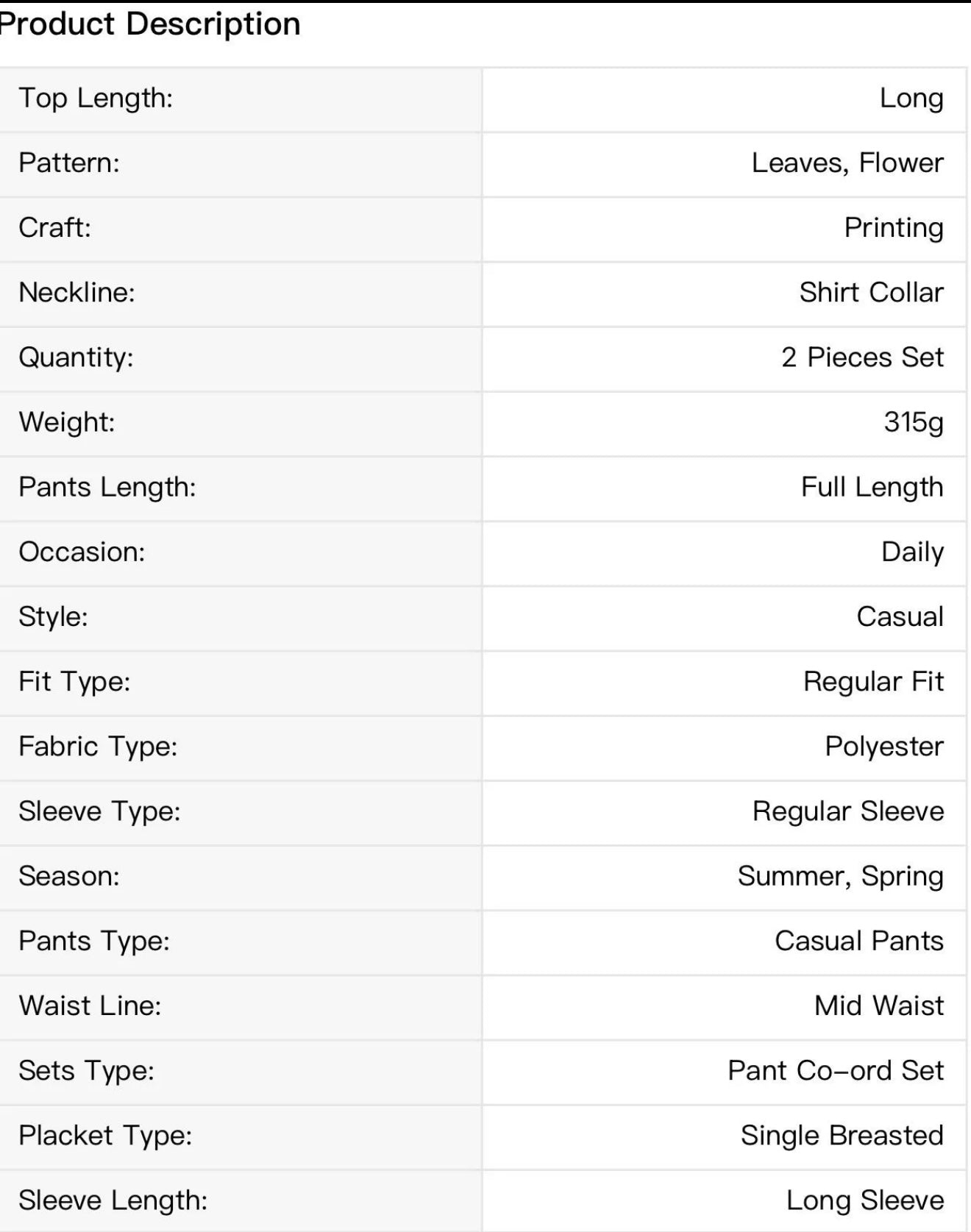Image resolution: width=971 pixels, height=1232 pixels.
Task: Select the Full Length pants value
Action: pos(872,487)
